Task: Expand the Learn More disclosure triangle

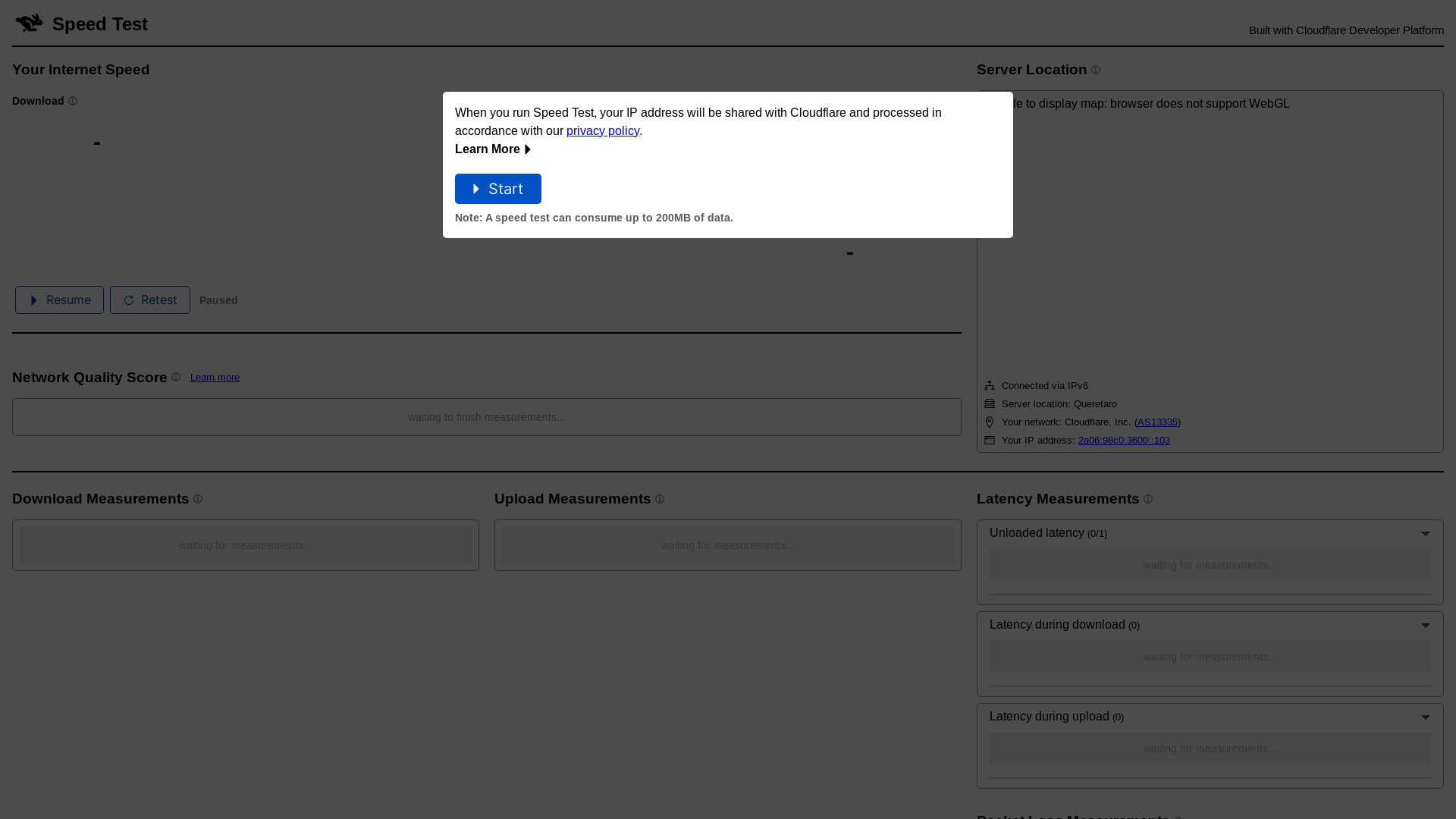Action: point(528,149)
